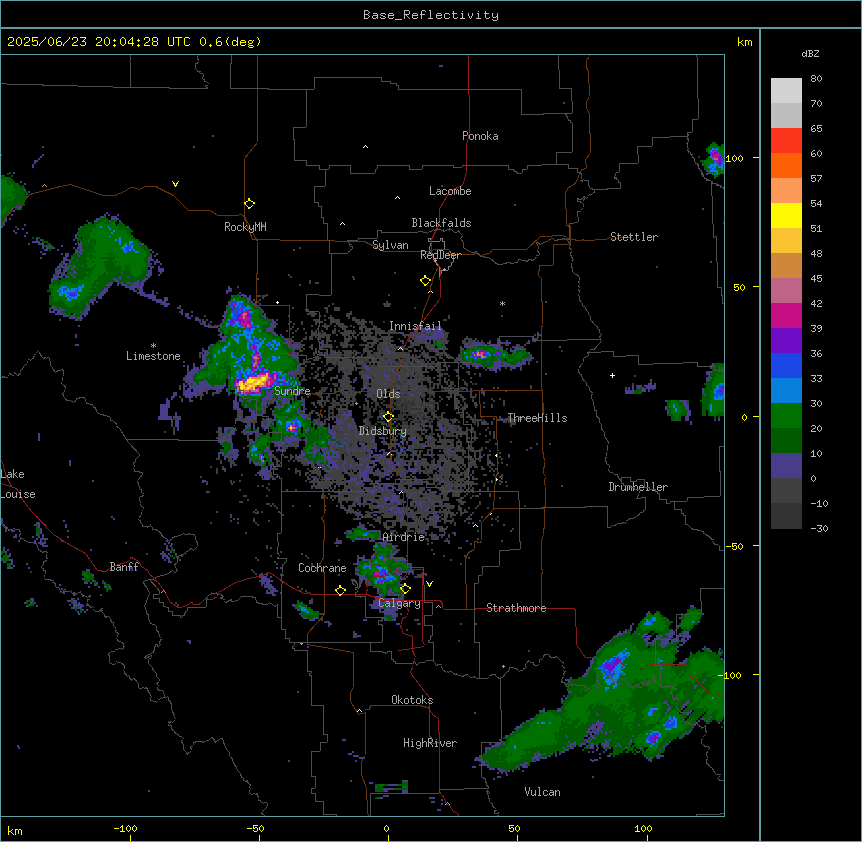The image size is (862, 842).
Task: Select the bright yellow 51-54 dBZ swatch
Action: (786, 215)
